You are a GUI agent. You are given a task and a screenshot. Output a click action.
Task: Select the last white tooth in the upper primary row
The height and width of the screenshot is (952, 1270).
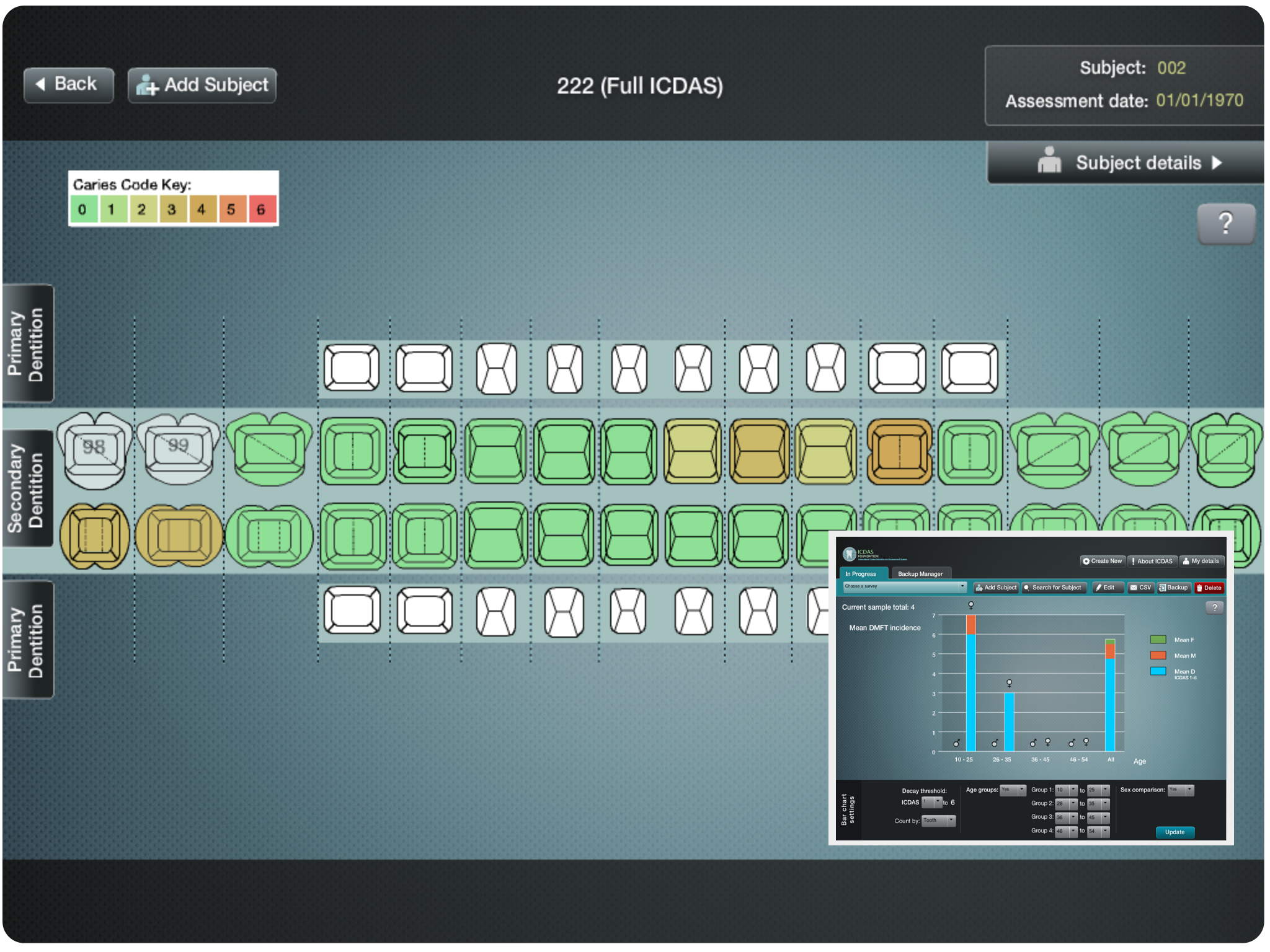970,369
